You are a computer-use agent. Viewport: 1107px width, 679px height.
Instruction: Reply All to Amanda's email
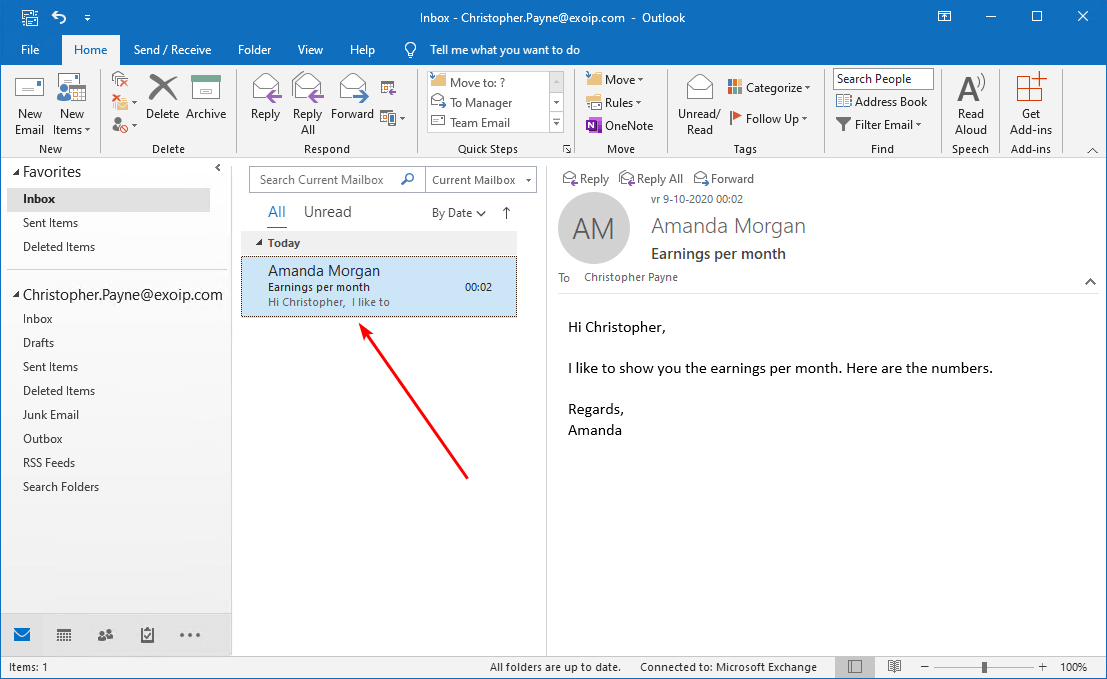point(651,178)
